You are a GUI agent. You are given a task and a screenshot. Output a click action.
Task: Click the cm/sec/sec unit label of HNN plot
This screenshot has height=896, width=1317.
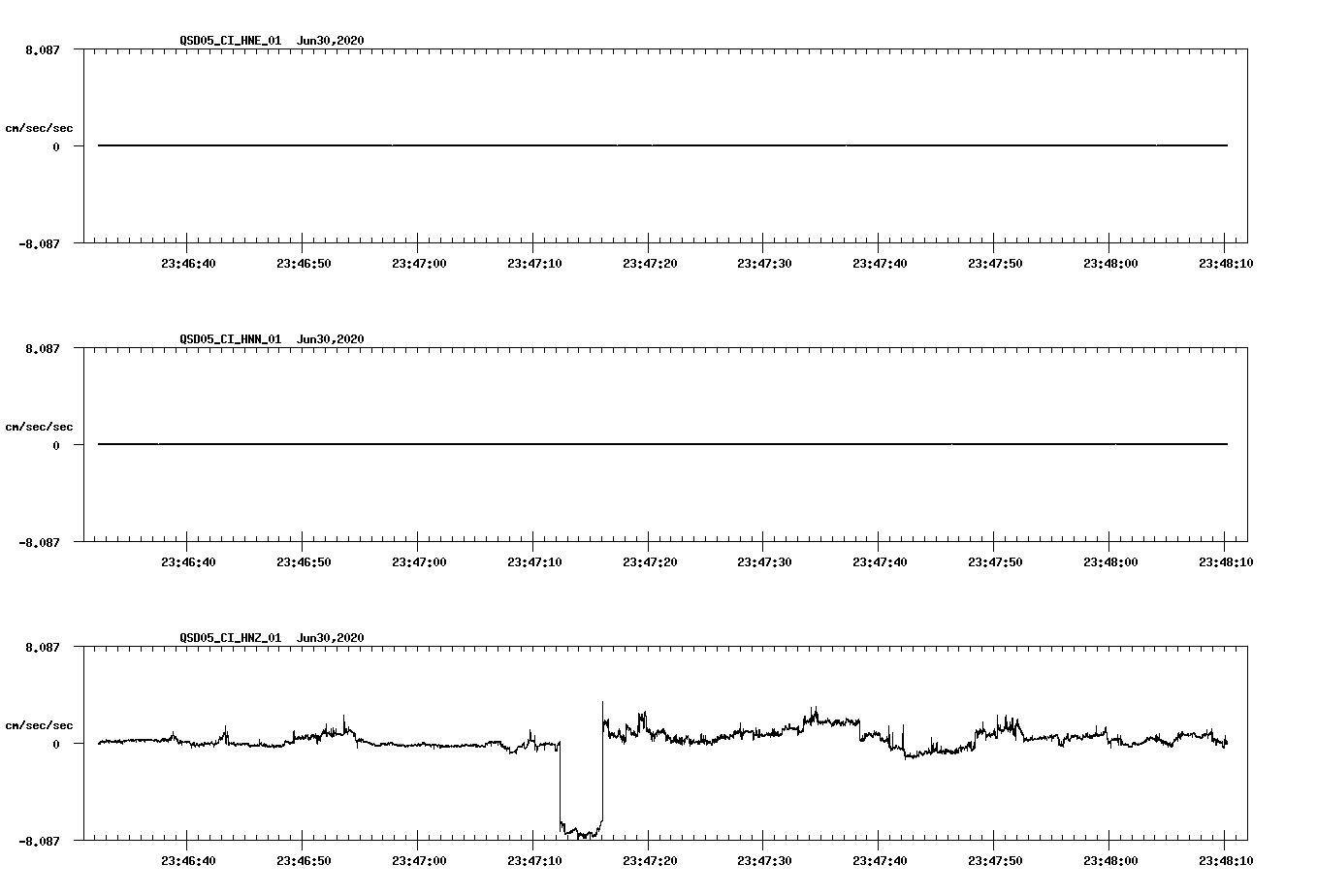[39, 427]
